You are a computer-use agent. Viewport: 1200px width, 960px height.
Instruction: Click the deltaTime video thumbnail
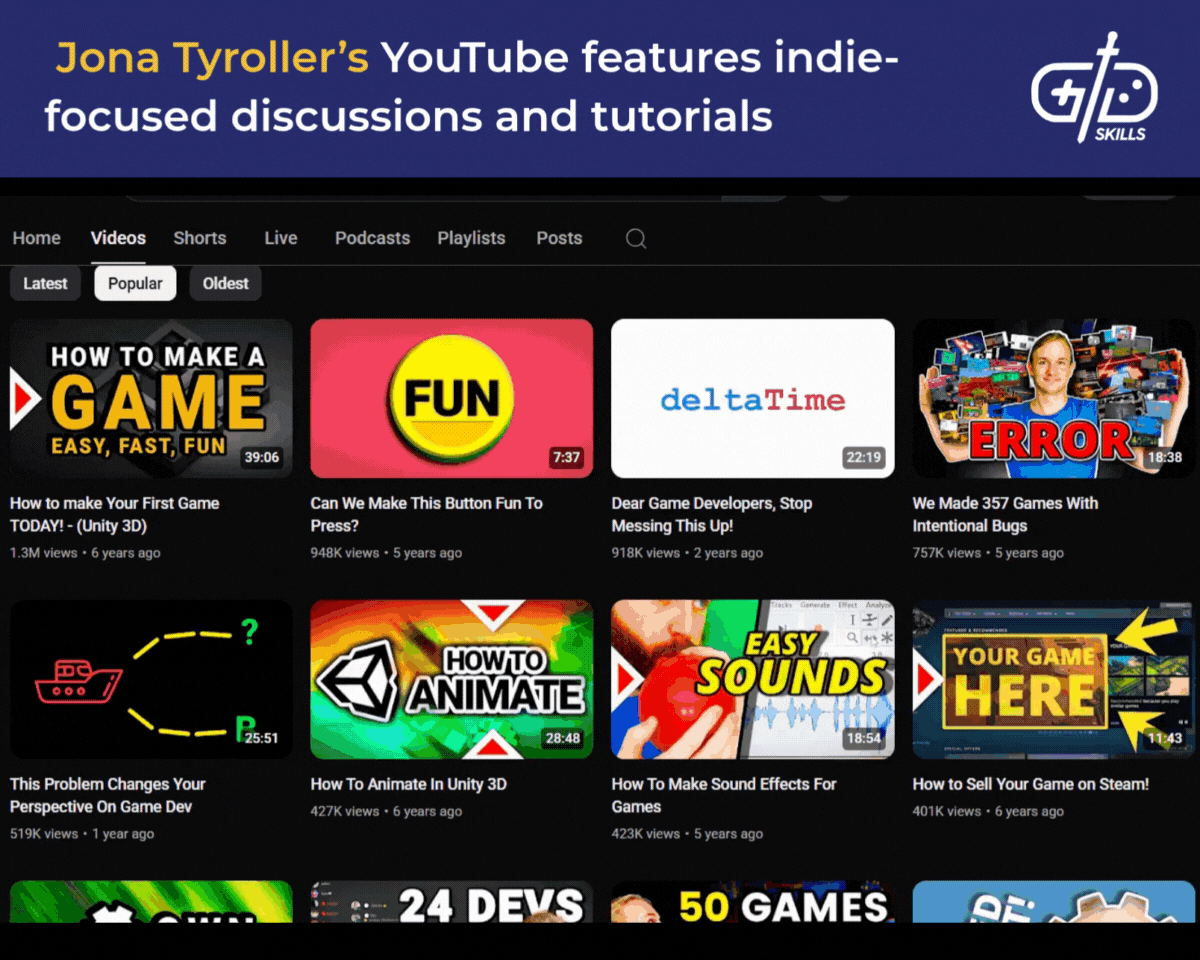[752, 398]
